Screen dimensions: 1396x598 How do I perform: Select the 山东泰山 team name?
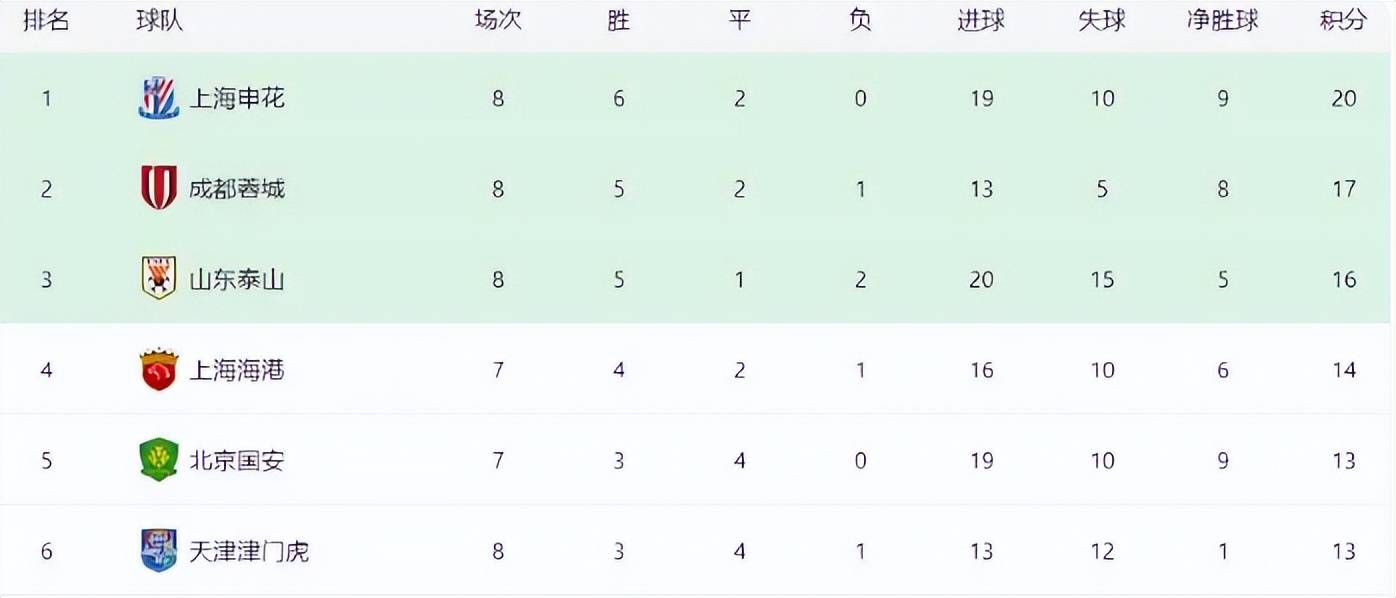click(x=237, y=279)
